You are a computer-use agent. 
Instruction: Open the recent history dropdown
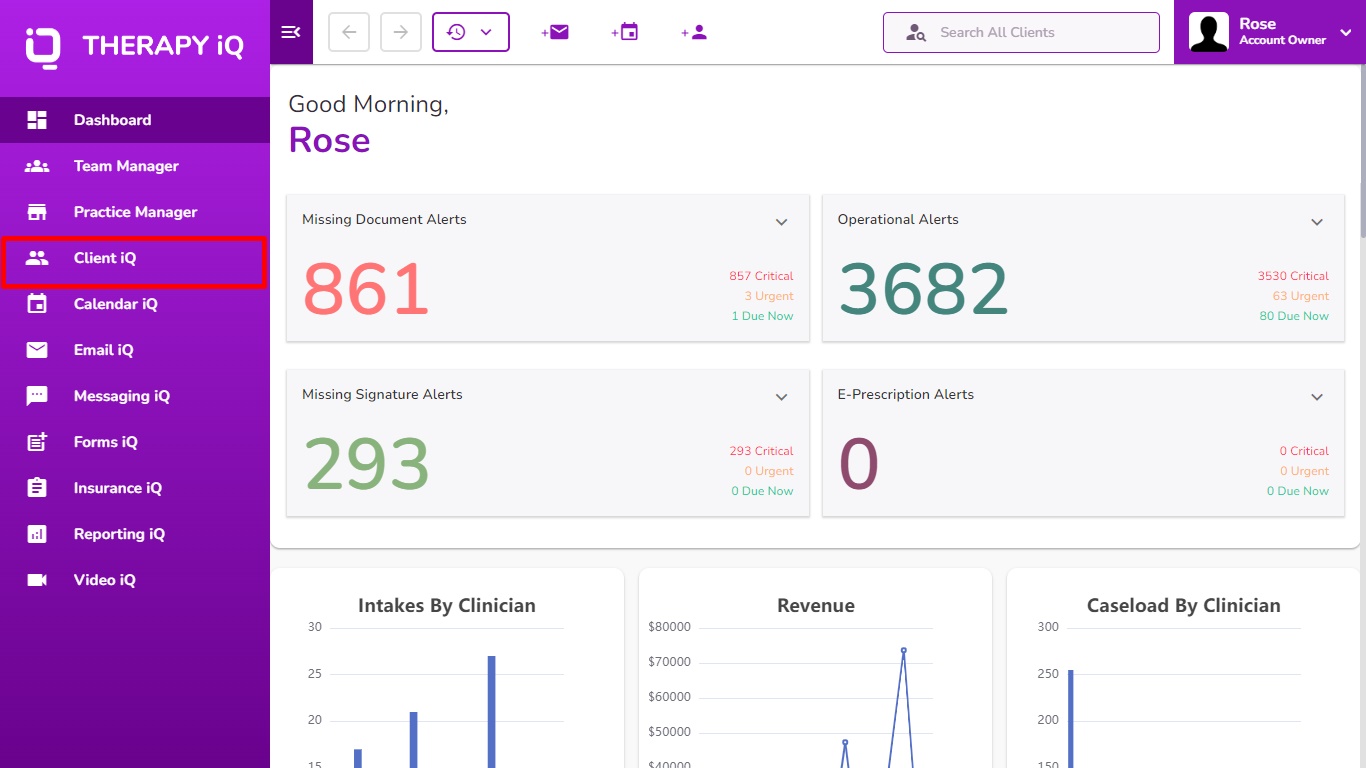pyautogui.click(x=471, y=32)
